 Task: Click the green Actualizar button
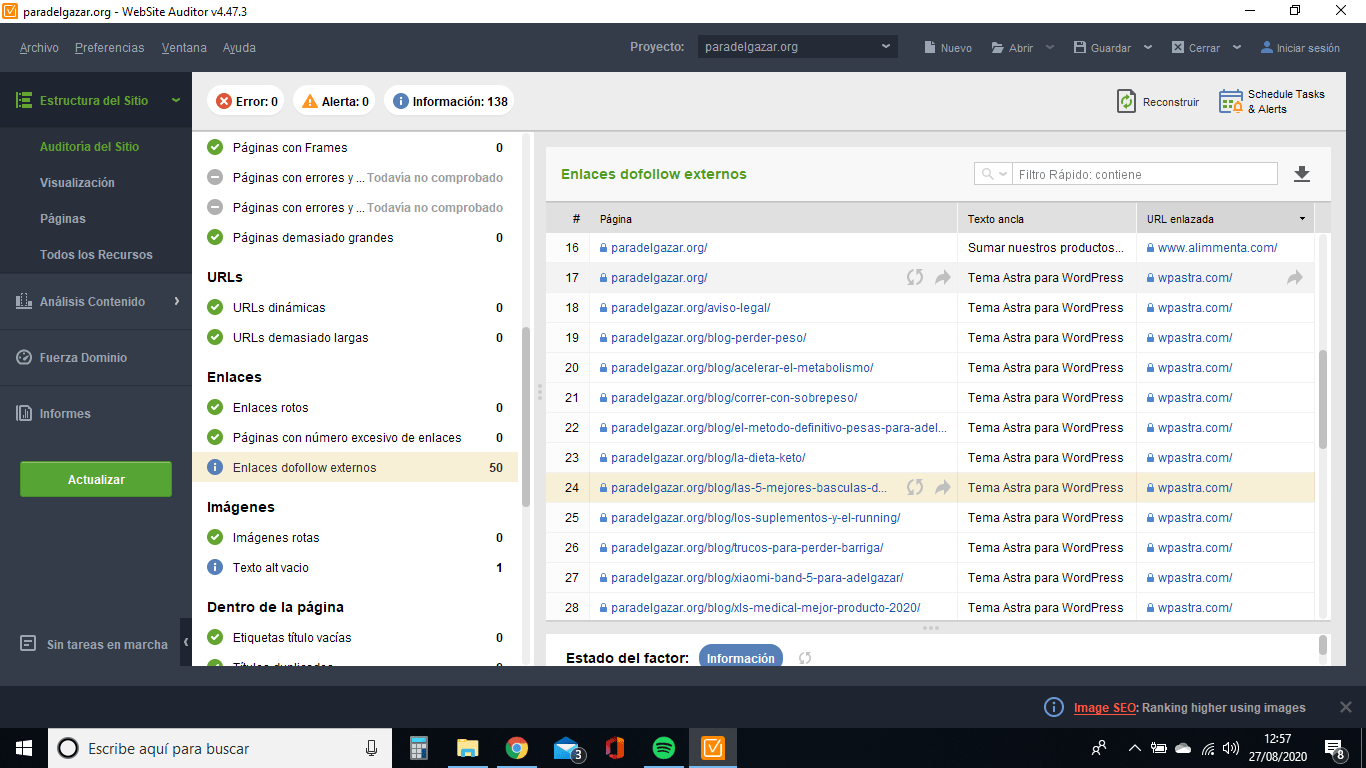(96, 479)
